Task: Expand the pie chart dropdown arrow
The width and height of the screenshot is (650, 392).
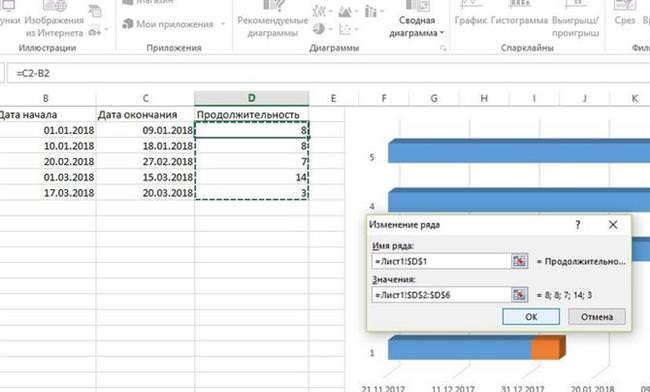Action: tap(331, 29)
